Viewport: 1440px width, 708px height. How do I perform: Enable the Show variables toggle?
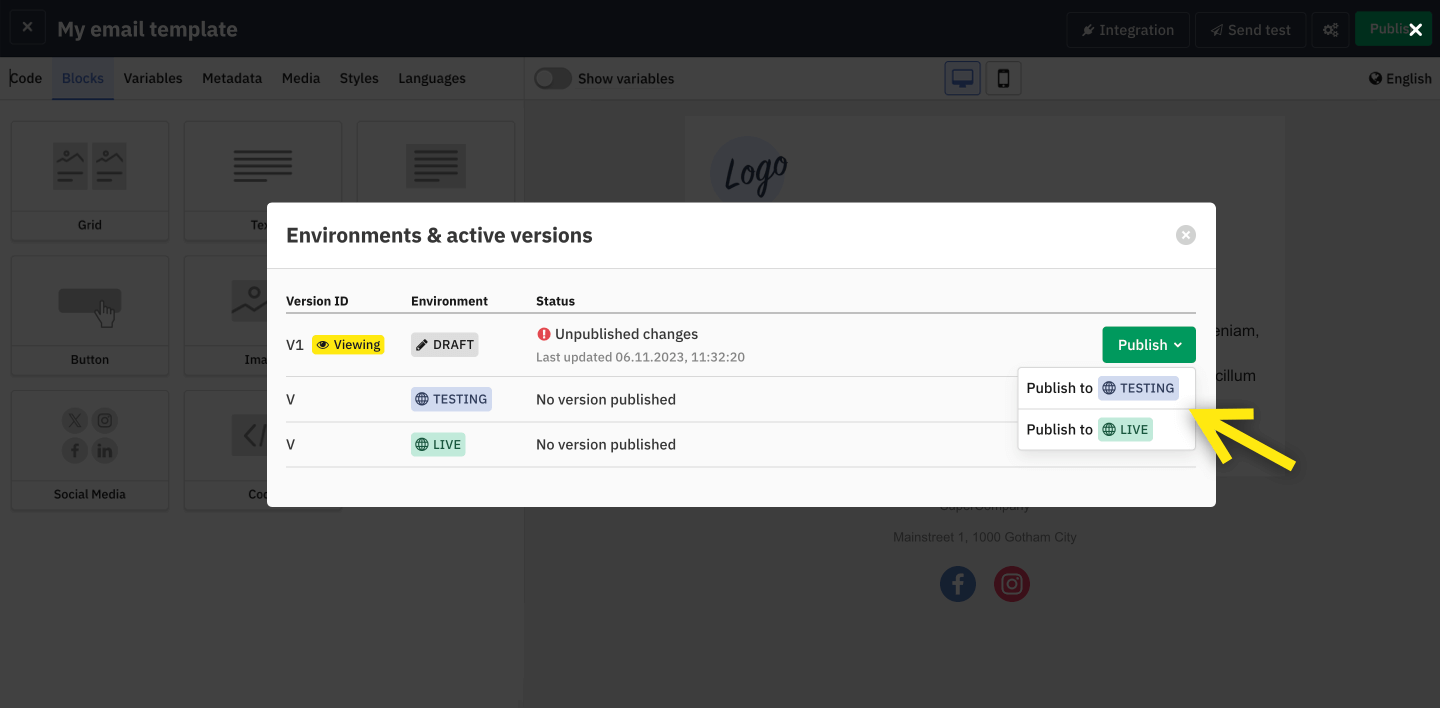[x=552, y=77]
